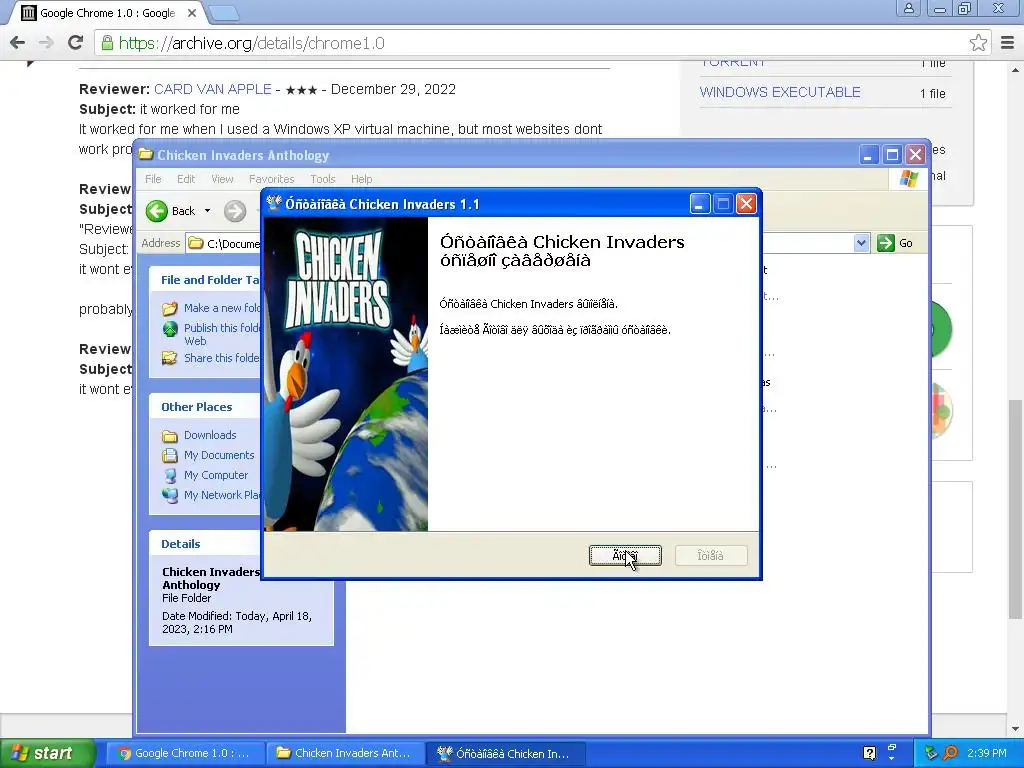1024x768 pixels.
Task: Click the Anthology window title folder icon
Action: pyautogui.click(x=146, y=155)
